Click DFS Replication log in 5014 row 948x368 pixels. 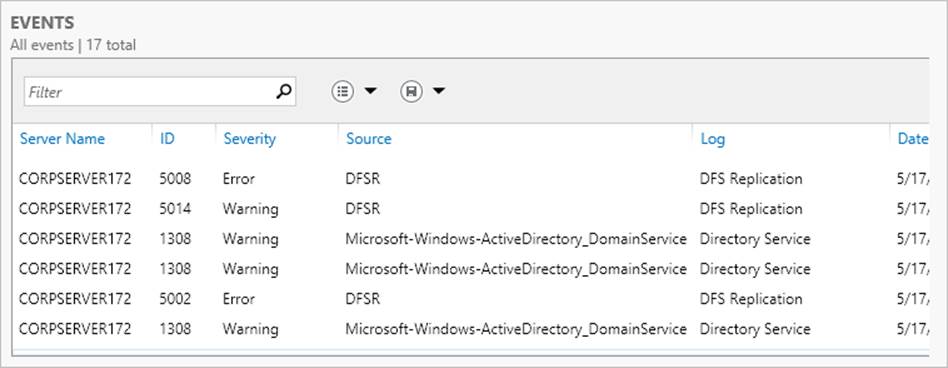[751, 210]
